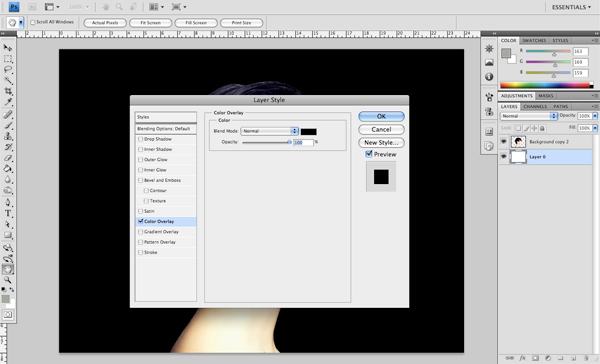The height and width of the screenshot is (364, 600).
Task: Select the History Brush tool
Action: (8, 147)
